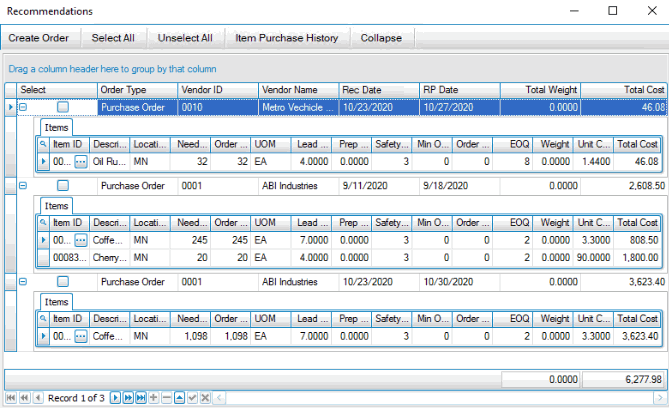Click search icon in Metro Vechicle items grid
This screenshot has height=408, width=669.
coord(43,144)
